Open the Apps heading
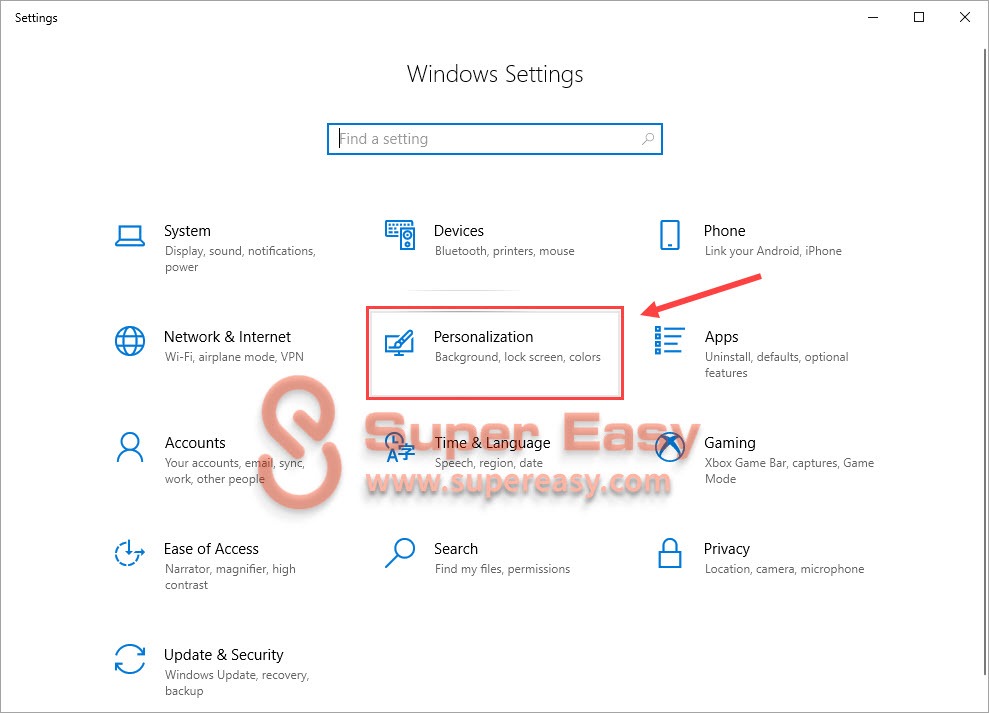Screen dimensions: 989x713 [722, 337]
